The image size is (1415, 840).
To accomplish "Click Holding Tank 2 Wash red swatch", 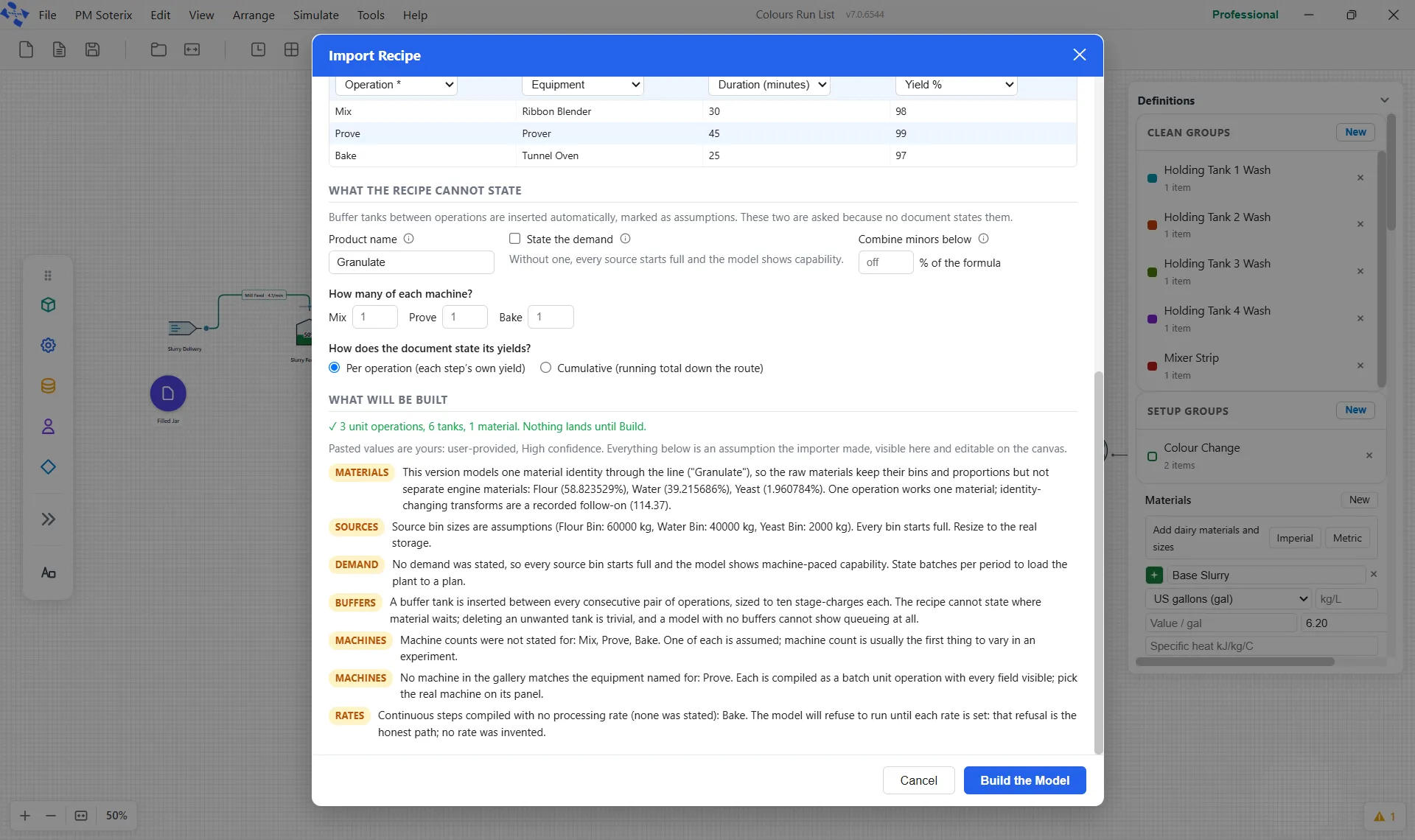I will pos(1152,225).
